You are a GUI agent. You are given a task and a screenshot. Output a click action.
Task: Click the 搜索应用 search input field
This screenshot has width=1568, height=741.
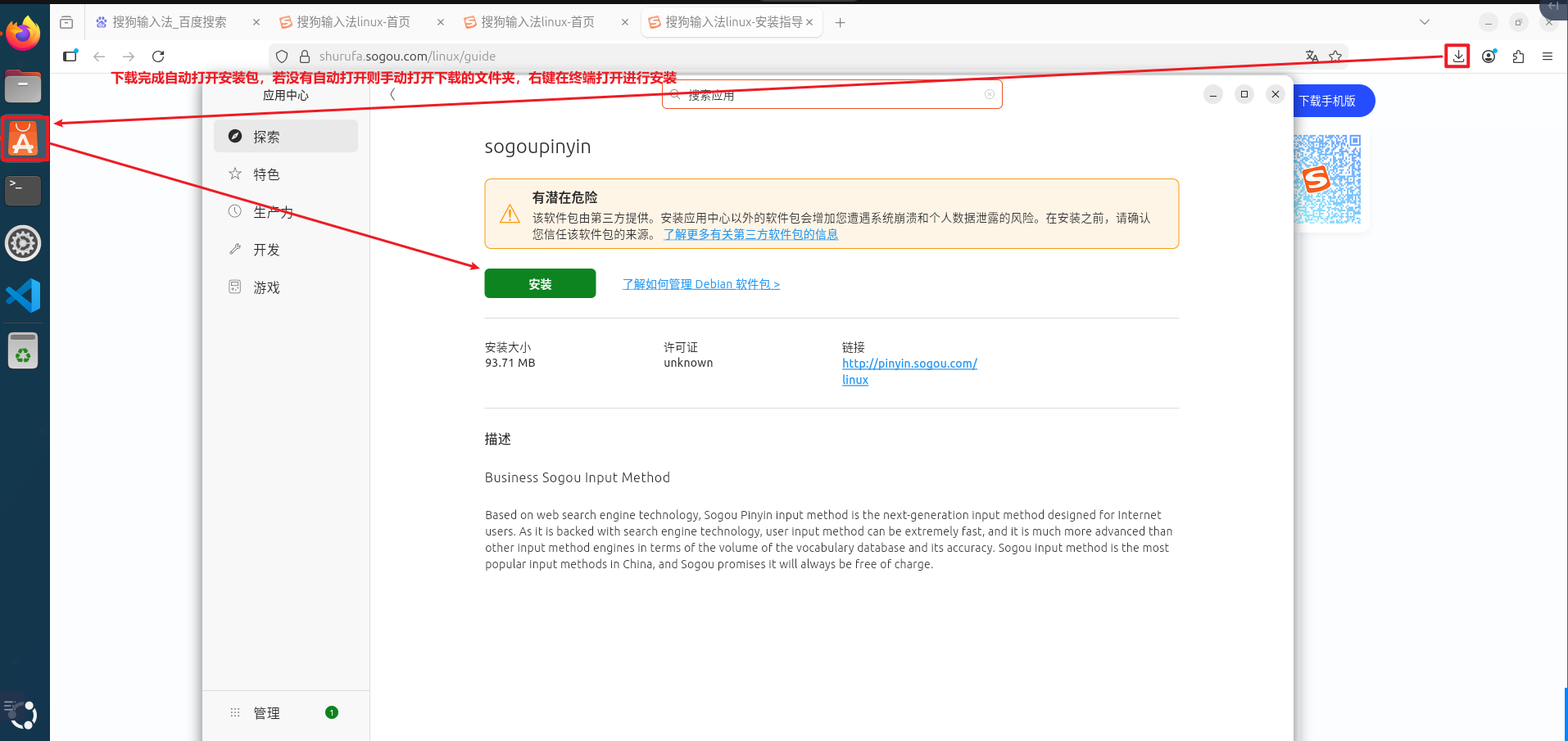(x=827, y=95)
